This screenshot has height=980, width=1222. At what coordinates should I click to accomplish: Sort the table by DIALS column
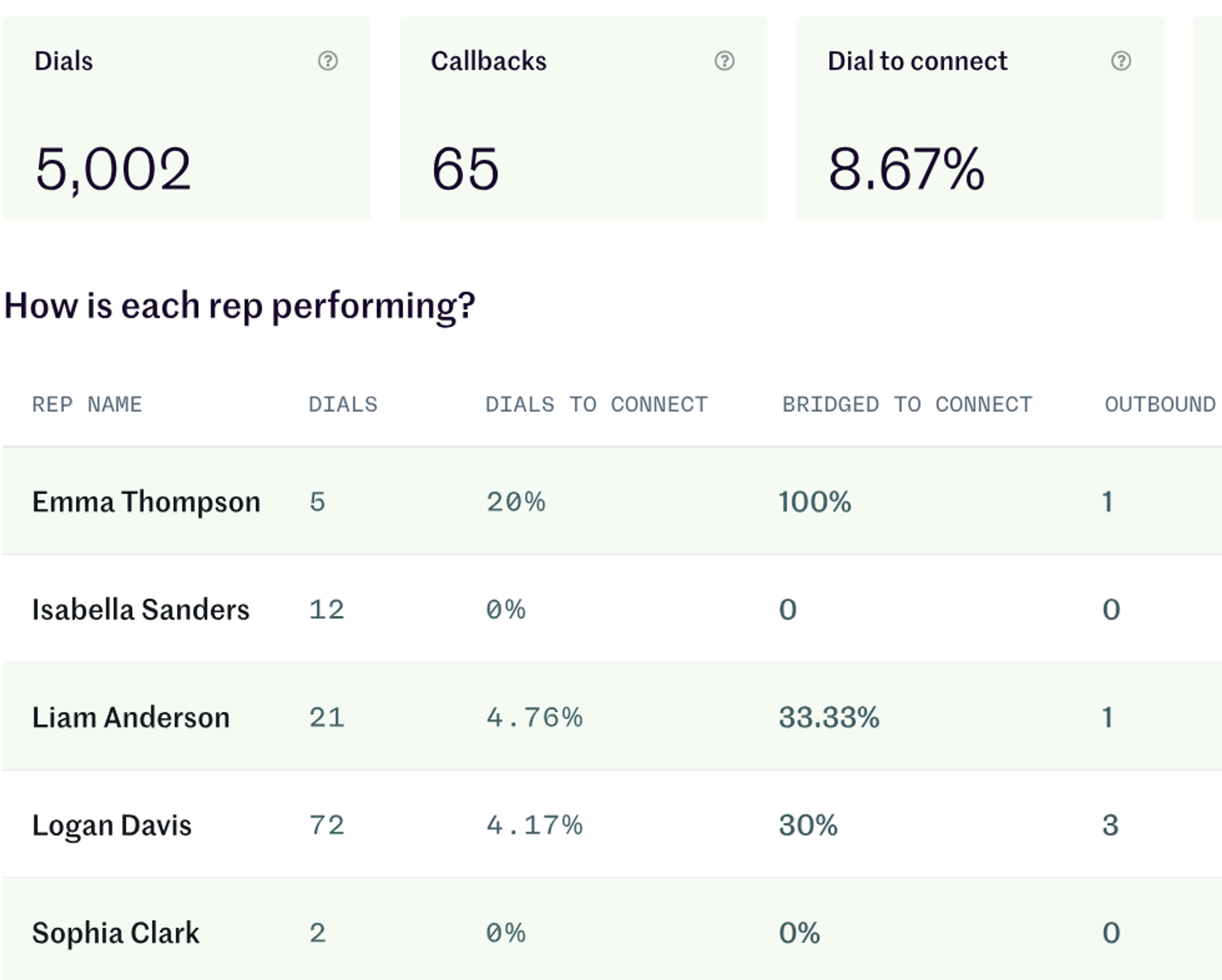point(343,404)
